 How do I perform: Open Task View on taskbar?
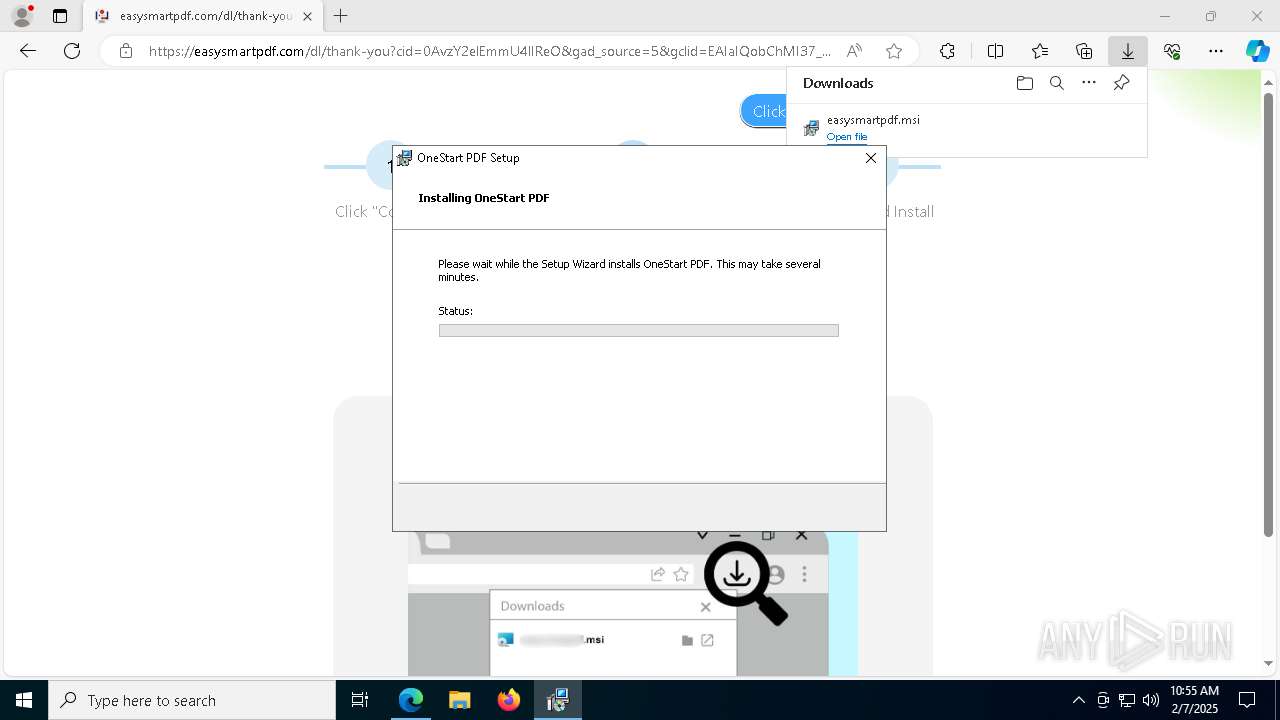pyautogui.click(x=360, y=700)
